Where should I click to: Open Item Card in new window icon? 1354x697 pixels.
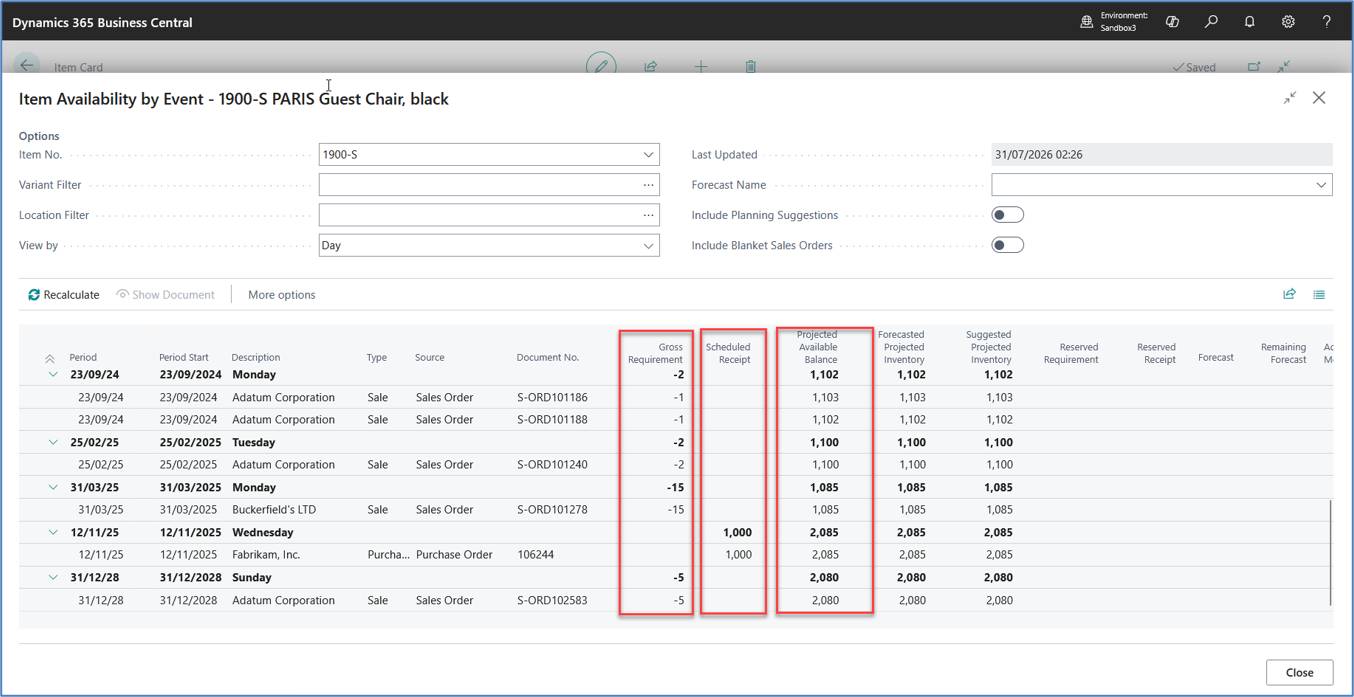coord(1254,67)
